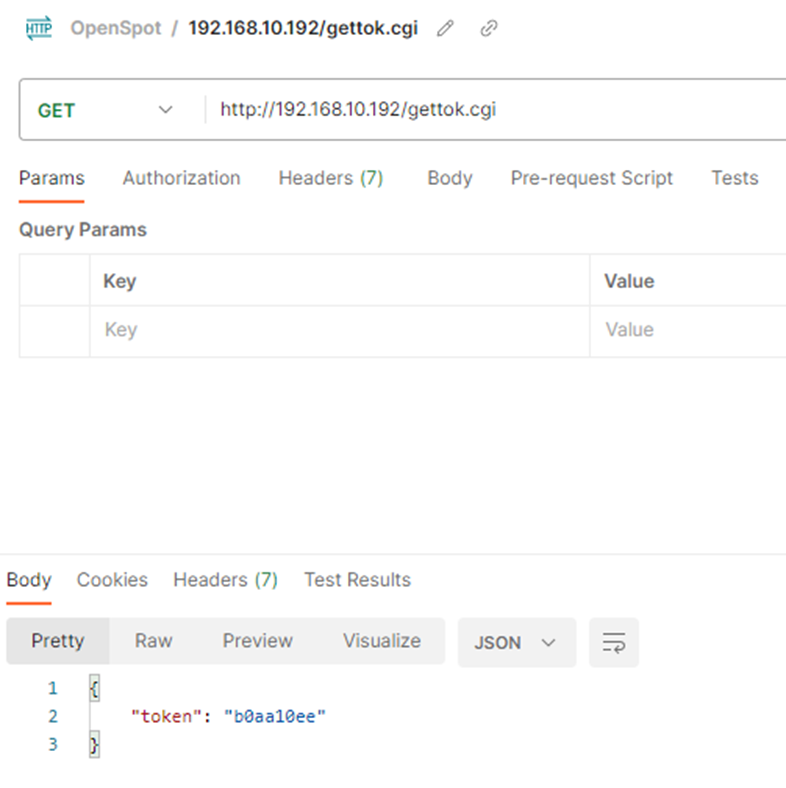The image size is (786, 788).
Task: Click the HTTP request type icon
Action: pos(39,28)
